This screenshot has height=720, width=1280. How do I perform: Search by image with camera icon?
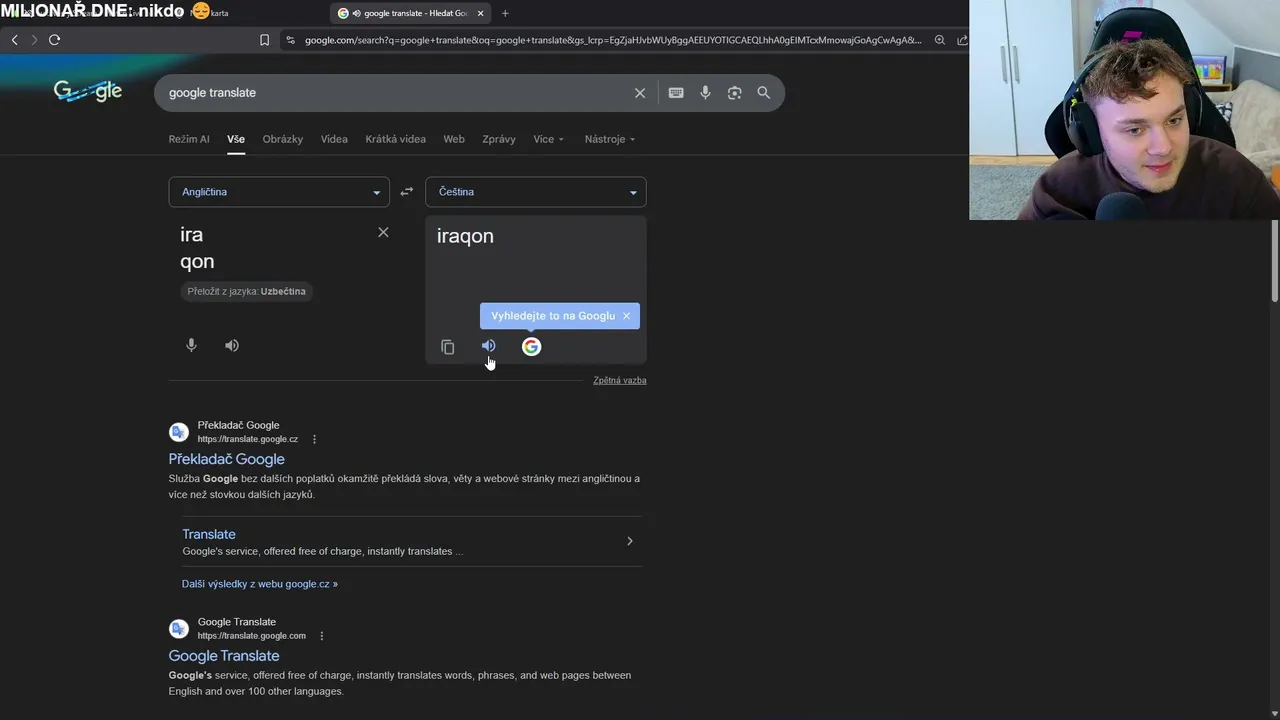pyautogui.click(x=735, y=93)
